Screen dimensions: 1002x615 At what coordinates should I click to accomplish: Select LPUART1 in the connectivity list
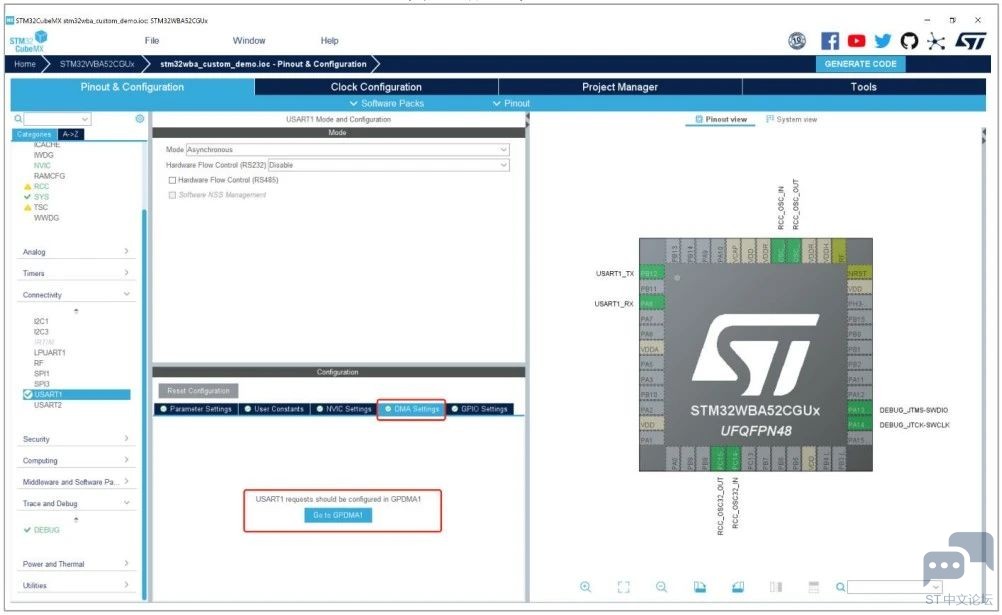click(x=50, y=352)
